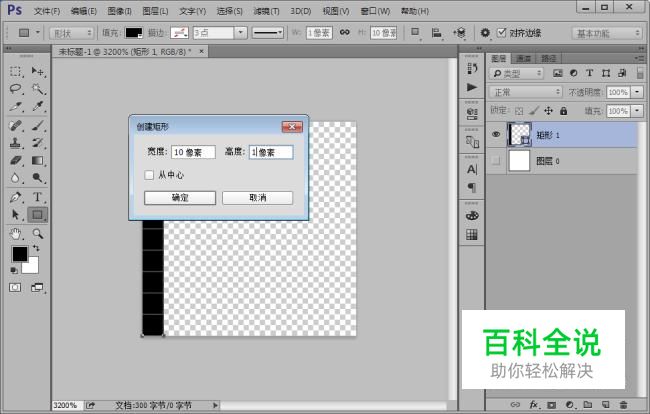The image size is (650, 414).
Task: Select the Eraser tool
Action: point(15,160)
